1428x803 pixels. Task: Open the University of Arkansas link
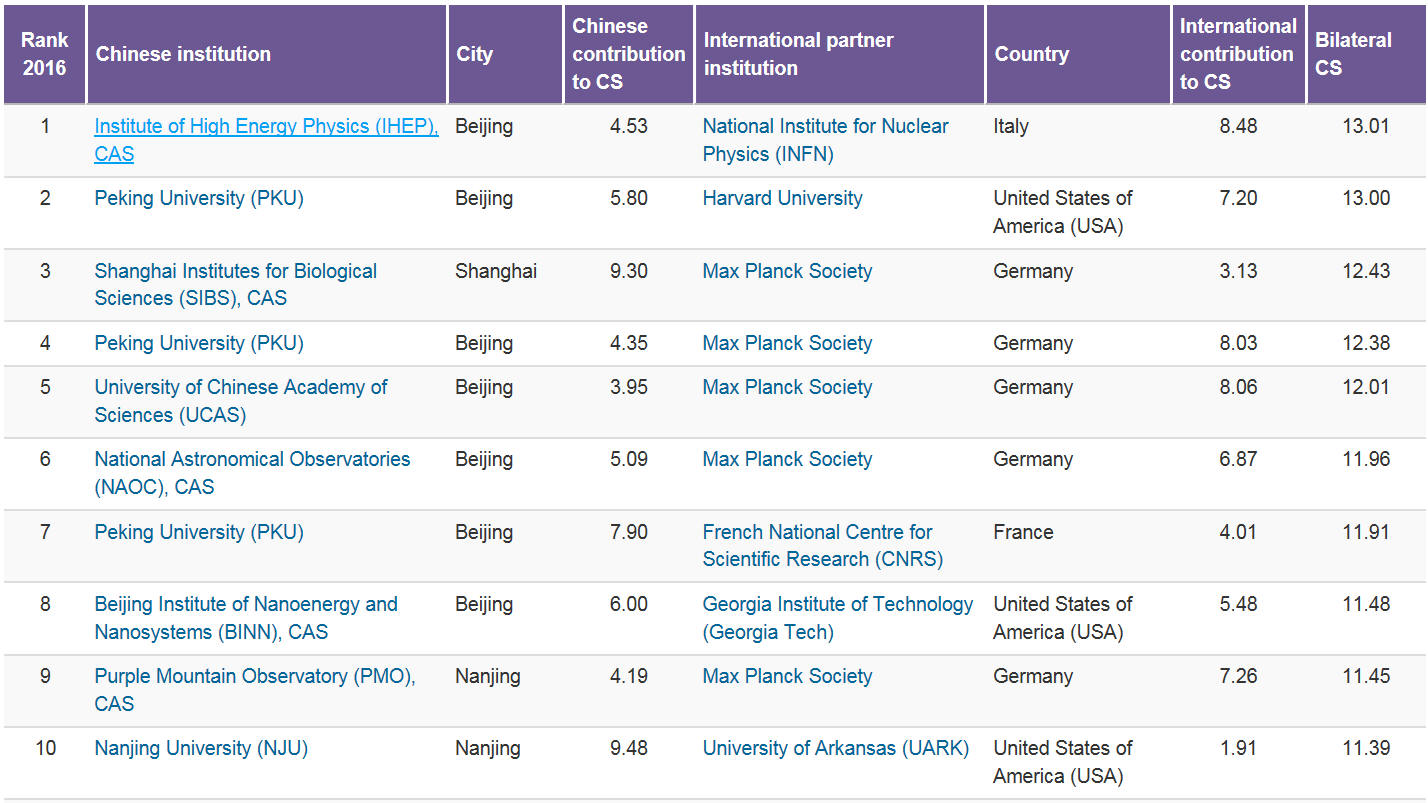click(835, 748)
